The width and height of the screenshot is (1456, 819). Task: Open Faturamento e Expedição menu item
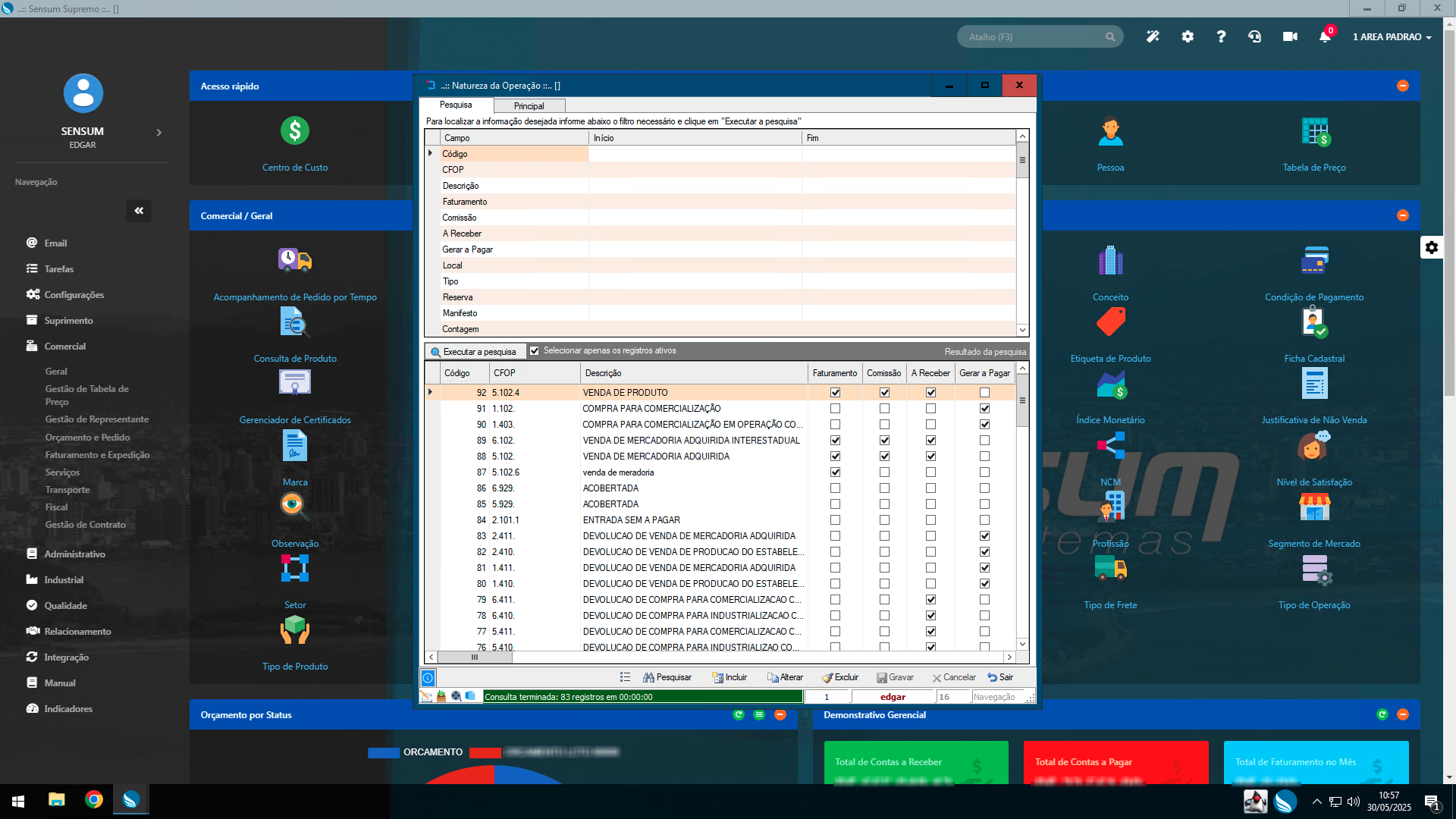[x=97, y=455]
